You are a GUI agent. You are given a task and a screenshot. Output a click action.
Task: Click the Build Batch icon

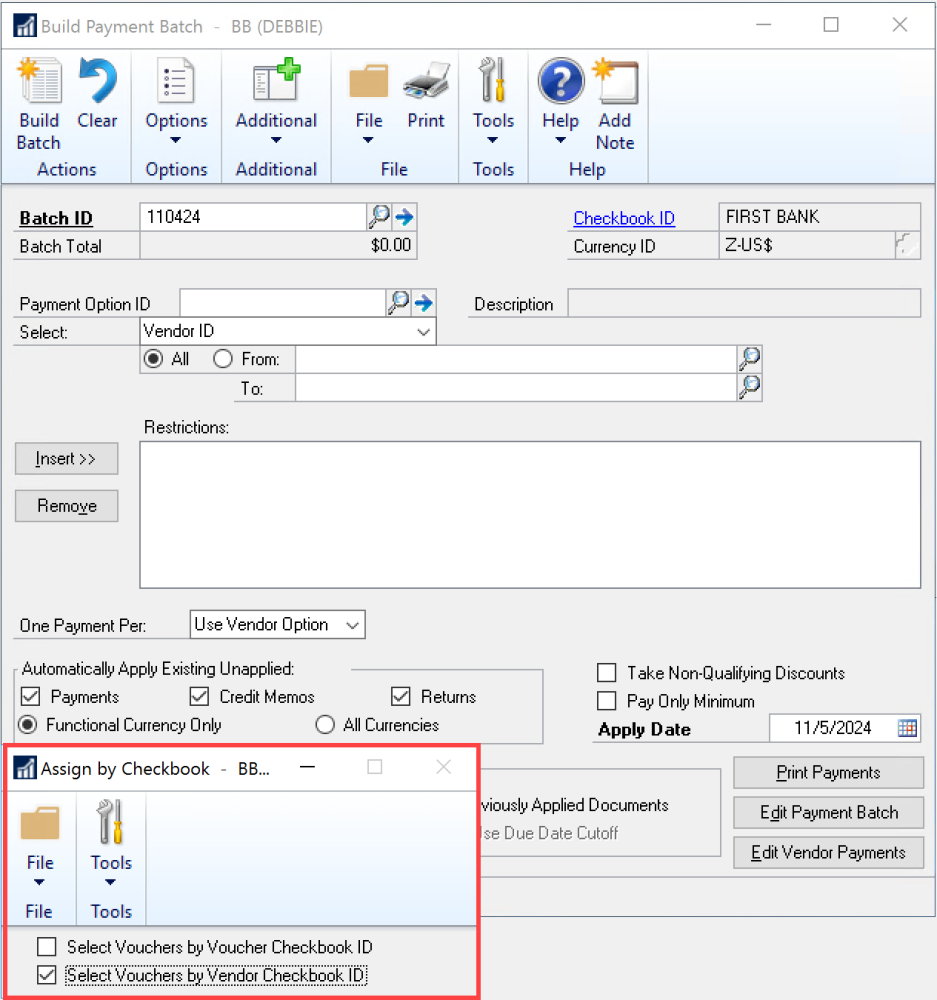tap(40, 81)
